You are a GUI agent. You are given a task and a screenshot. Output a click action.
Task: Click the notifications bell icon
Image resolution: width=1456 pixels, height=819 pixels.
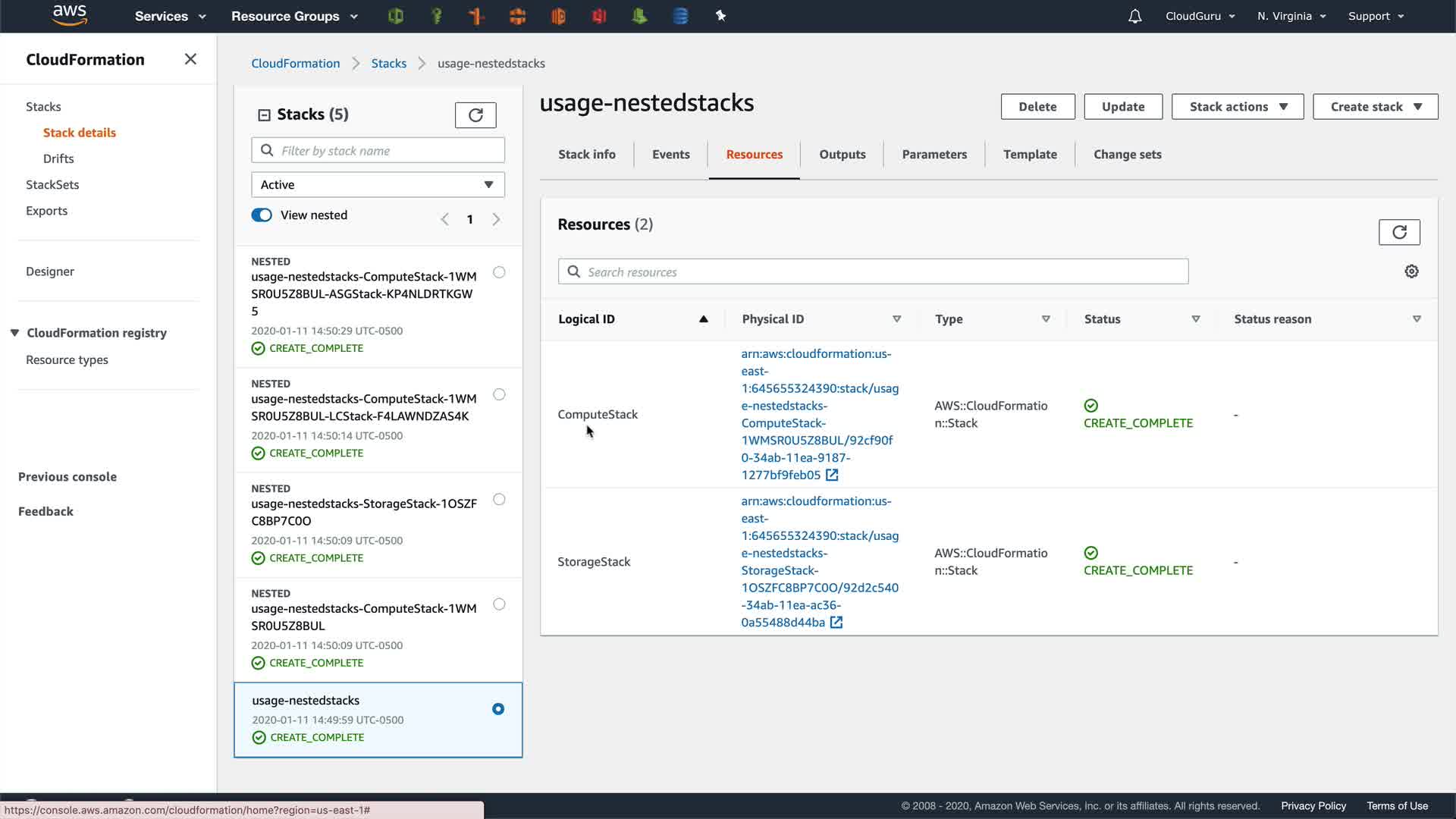1134,16
